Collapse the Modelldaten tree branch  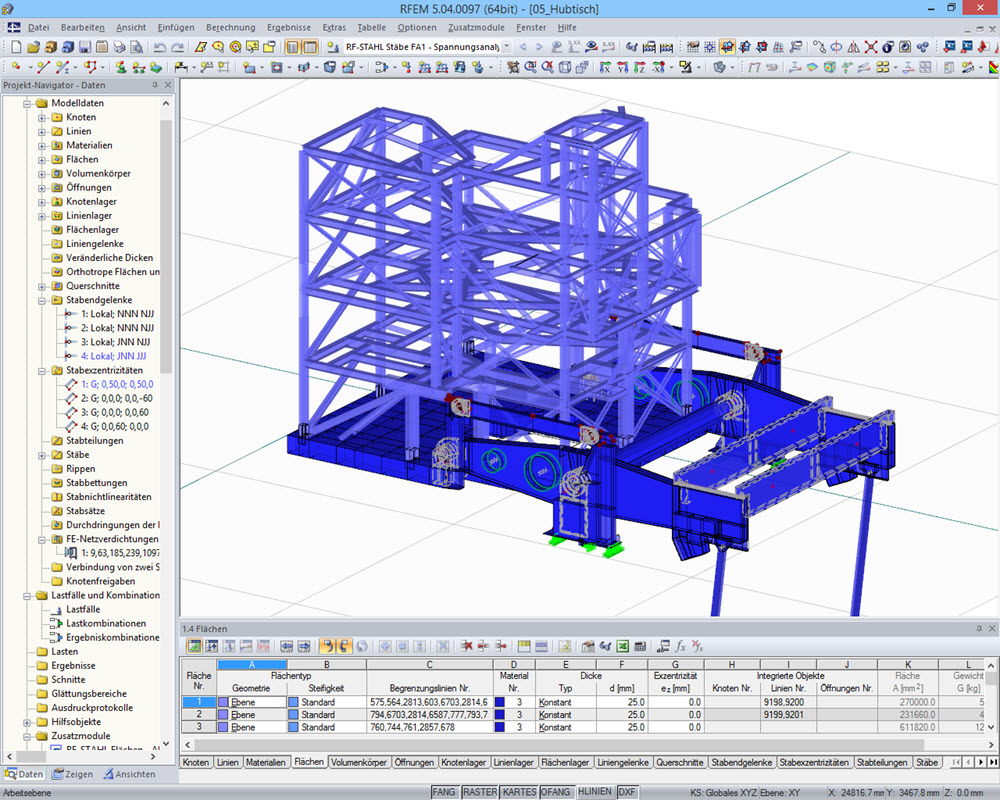click(29, 101)
